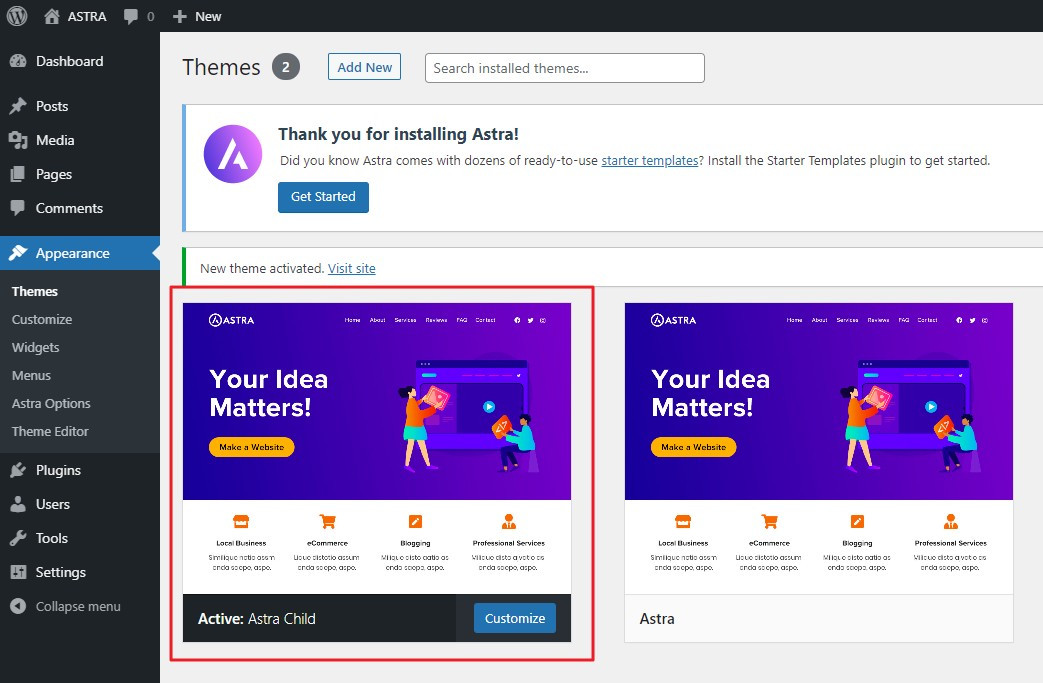Open the Pages menu item

tap(80, 174)
